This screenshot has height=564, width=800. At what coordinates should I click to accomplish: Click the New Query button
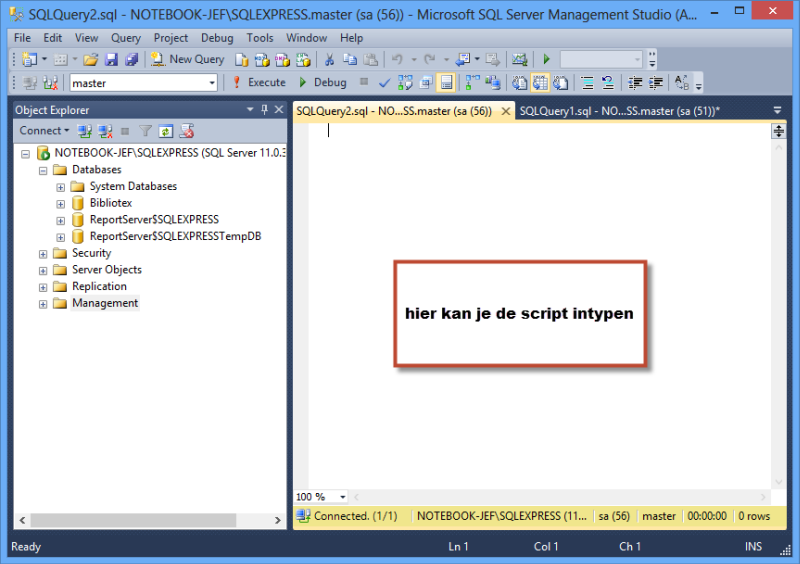pos(188,60)
